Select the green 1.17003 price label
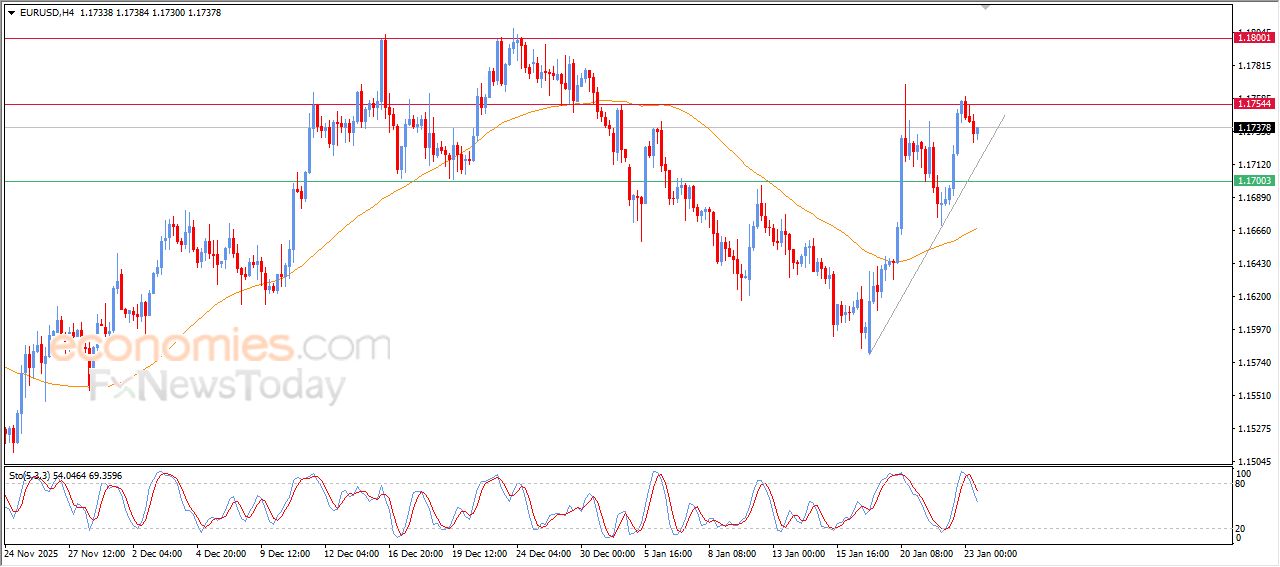Viewport: 1280px width, 567px height. [x=1254, y=181]
